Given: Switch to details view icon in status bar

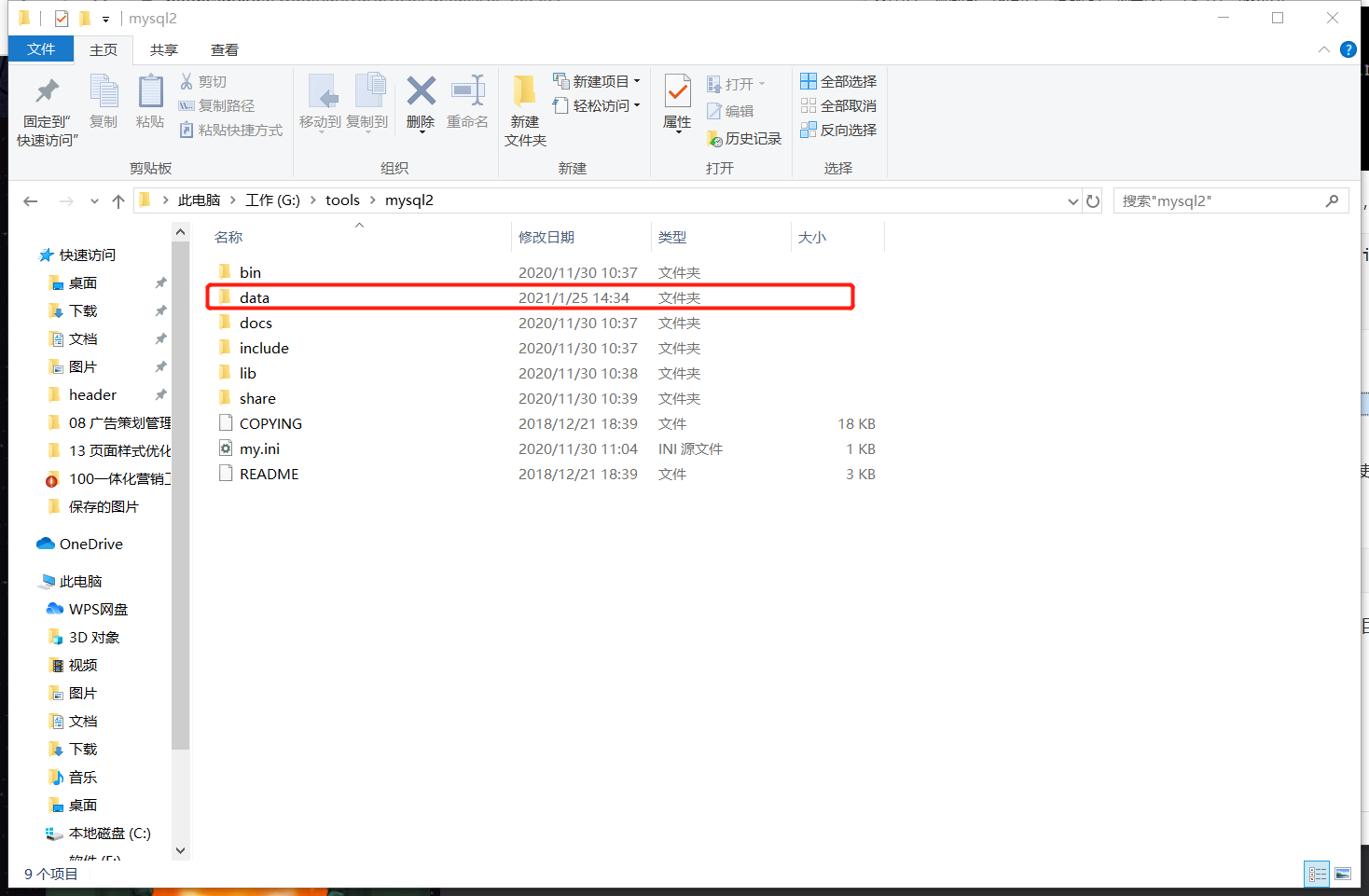Looking at the screenshot, I should tap(1318, 874).
